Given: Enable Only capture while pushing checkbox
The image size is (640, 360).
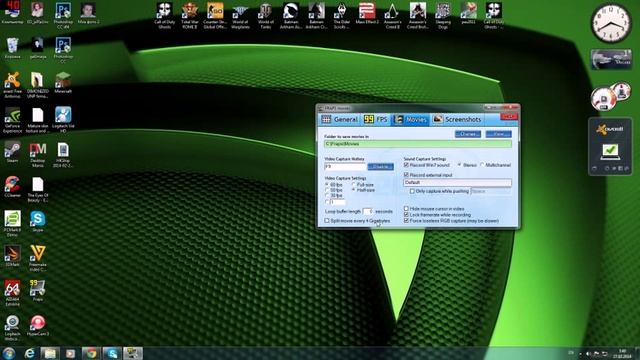Looking at the screenshot, I should tap(412, 191).
